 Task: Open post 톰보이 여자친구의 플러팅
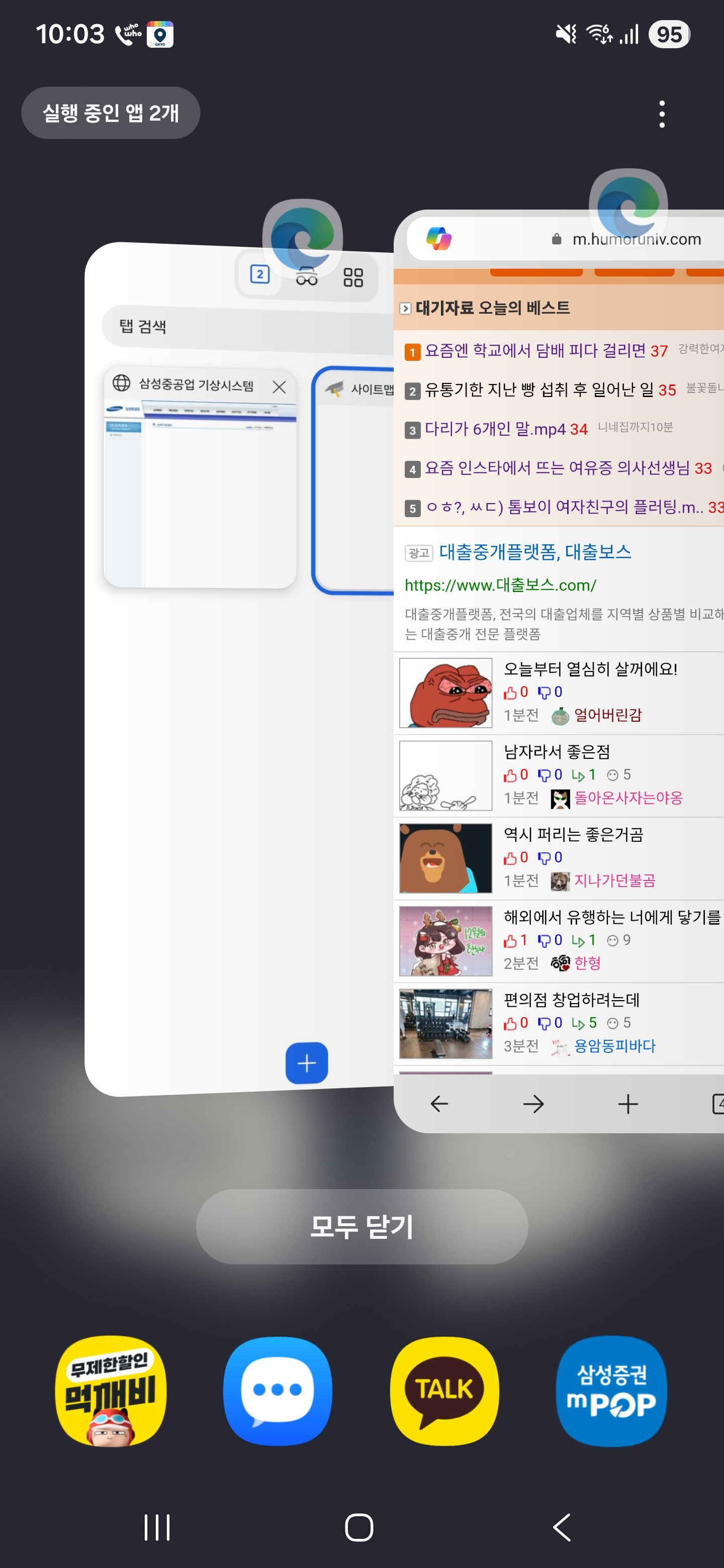(x=565, y=507)
